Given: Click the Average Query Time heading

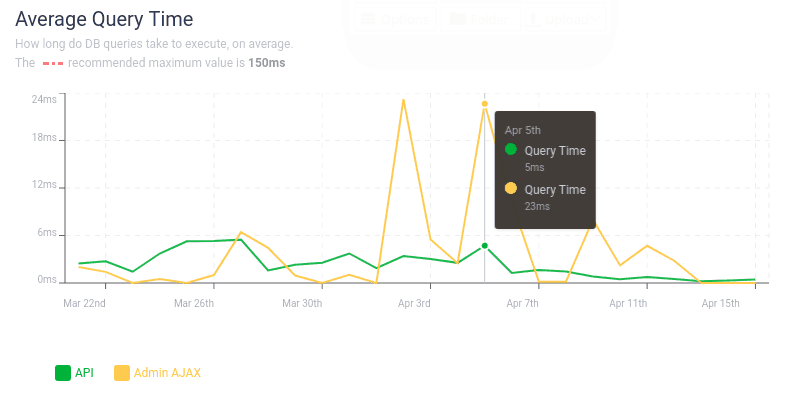Looking at the screenshot, I should coord(104,20).
